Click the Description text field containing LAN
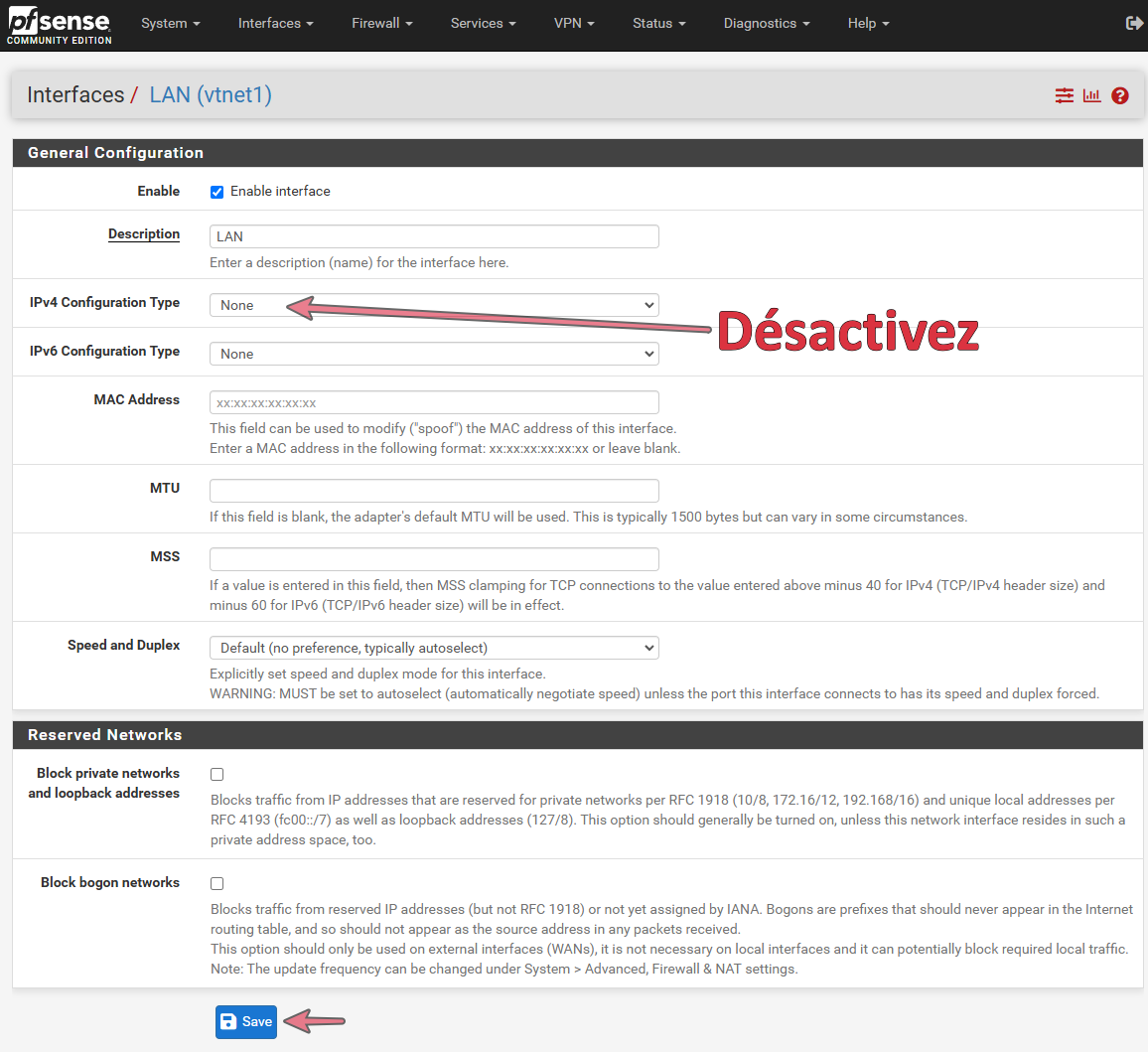The height and width of the screenshot is (1052, 1148). pos(434,236)
